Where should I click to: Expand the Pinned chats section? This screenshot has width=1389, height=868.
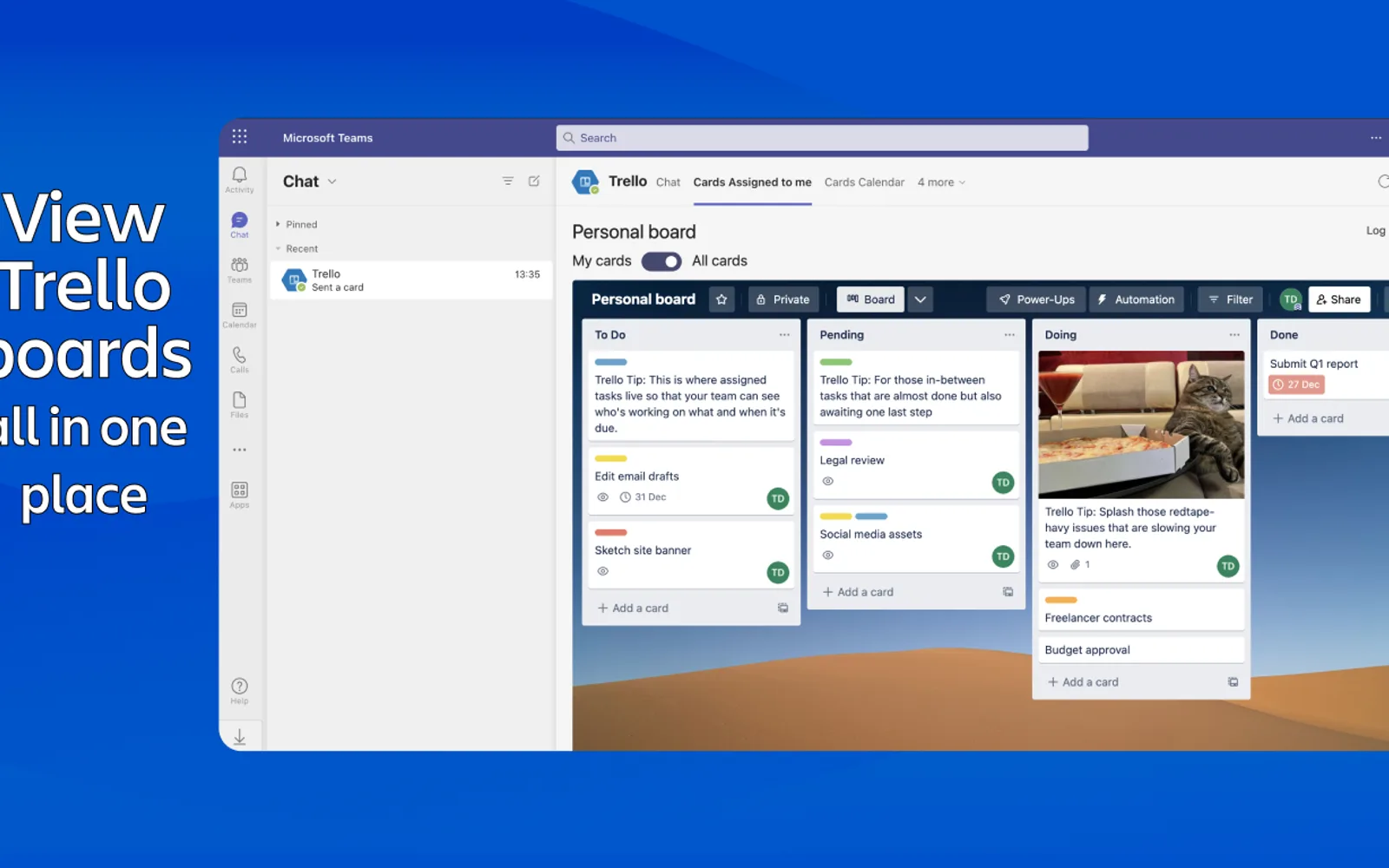point(296,224)
